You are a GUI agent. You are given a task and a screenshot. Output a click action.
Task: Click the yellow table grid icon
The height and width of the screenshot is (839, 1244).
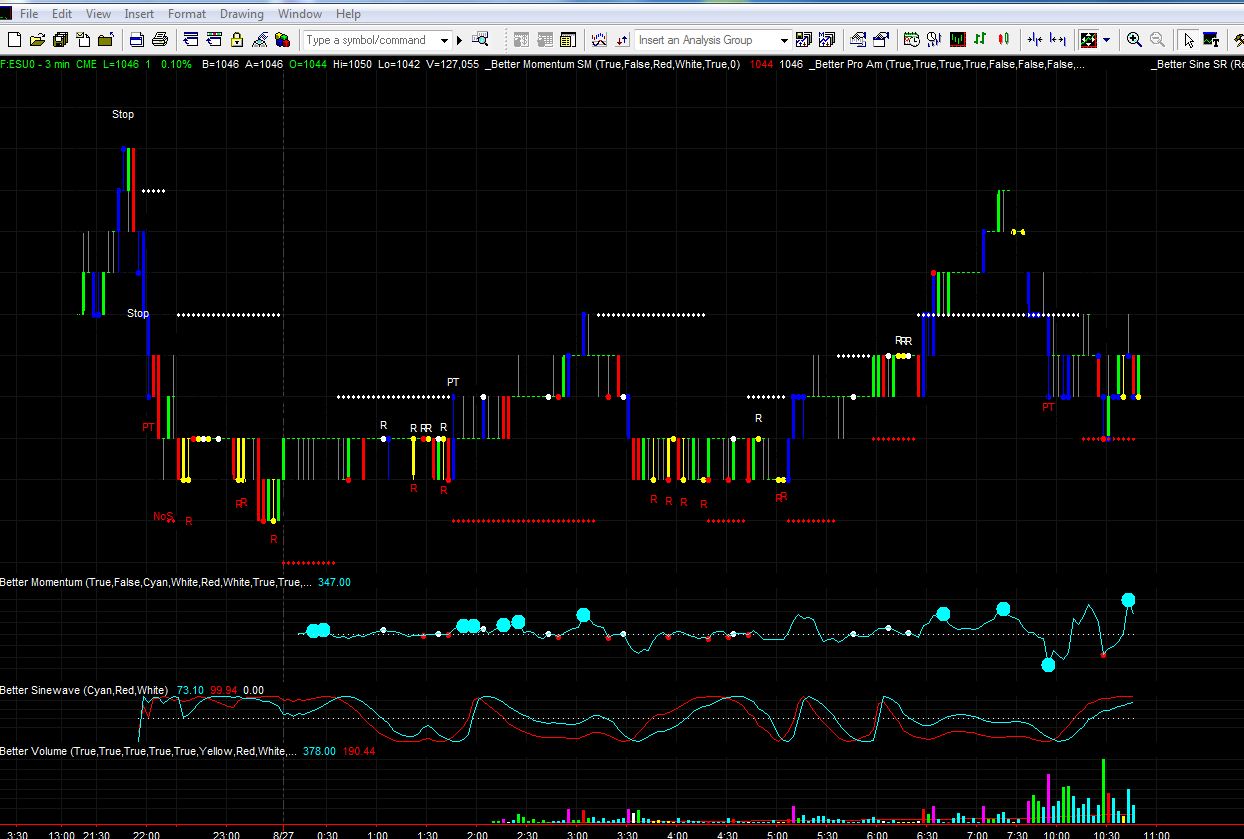click(x=567, y=40)
